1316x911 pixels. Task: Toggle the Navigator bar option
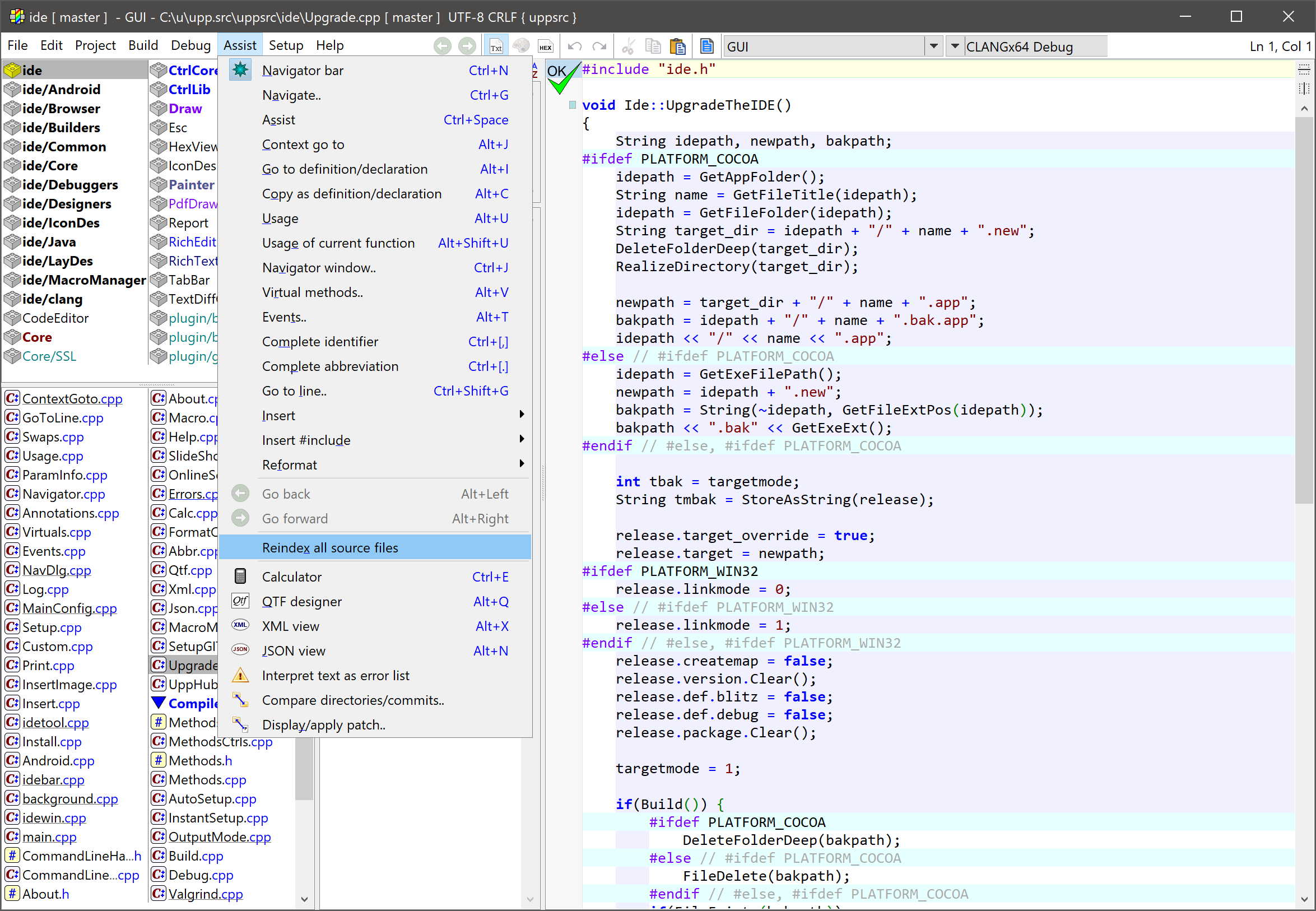pyautogui.click(x=303, y=70)
